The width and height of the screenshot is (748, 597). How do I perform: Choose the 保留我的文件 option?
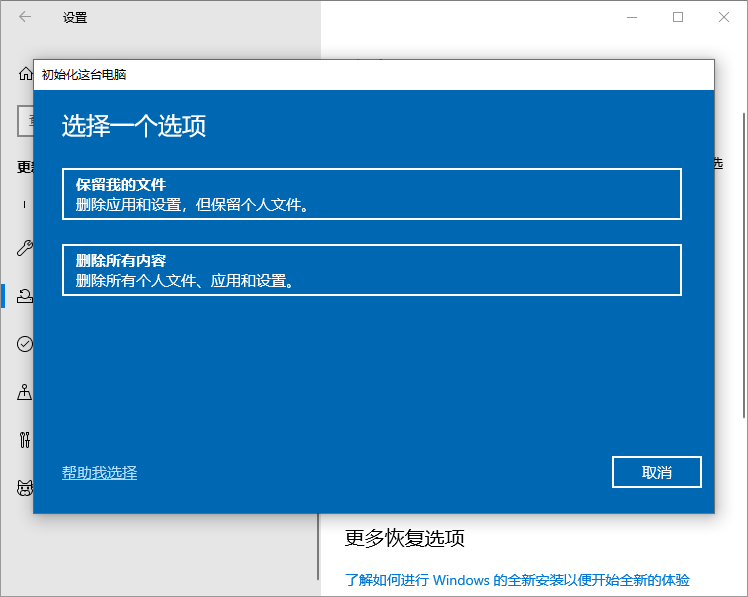[x=372, y=194]
